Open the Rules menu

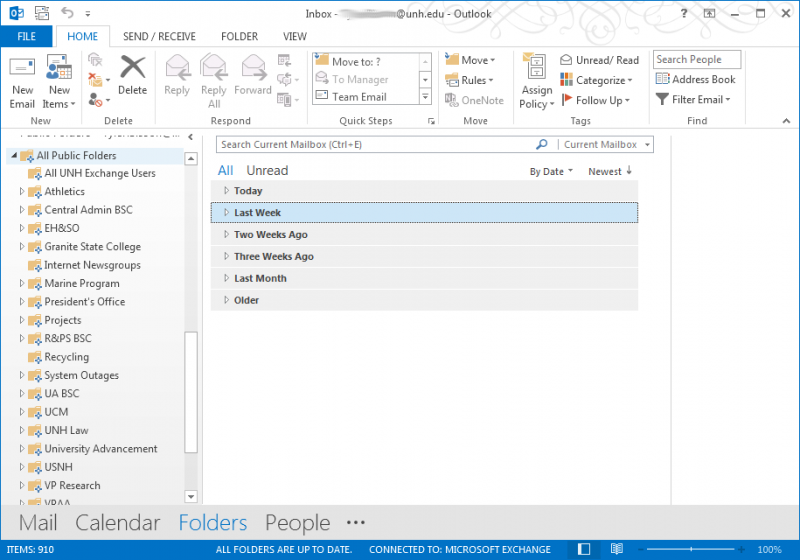(469, 80)
